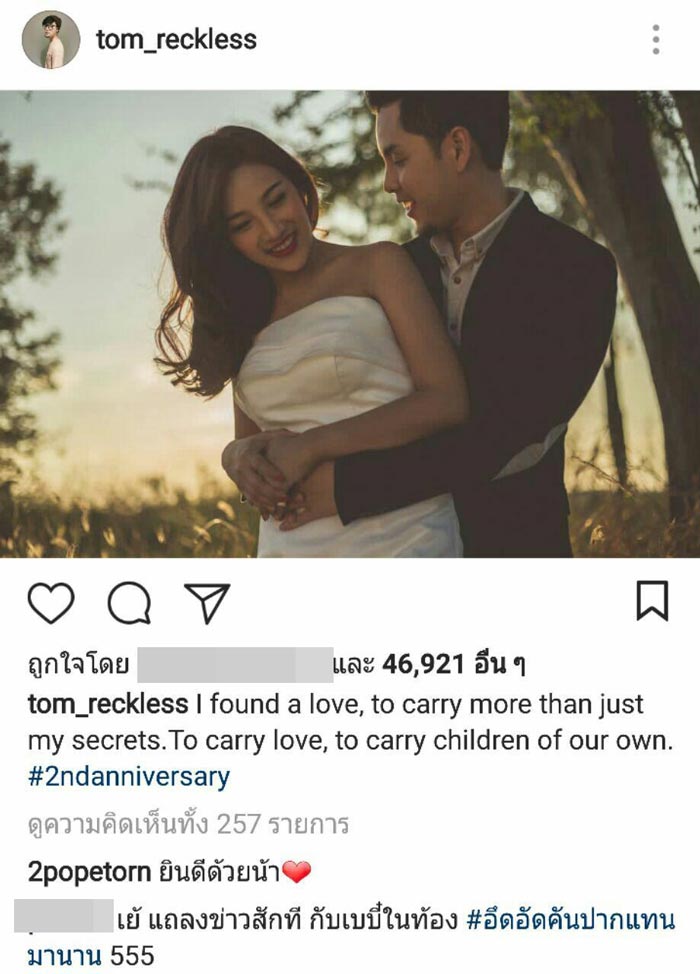The image size is (700, 974).
Task: Click red heart emoji in 2popetorn comment
Action: coord(297,872)
